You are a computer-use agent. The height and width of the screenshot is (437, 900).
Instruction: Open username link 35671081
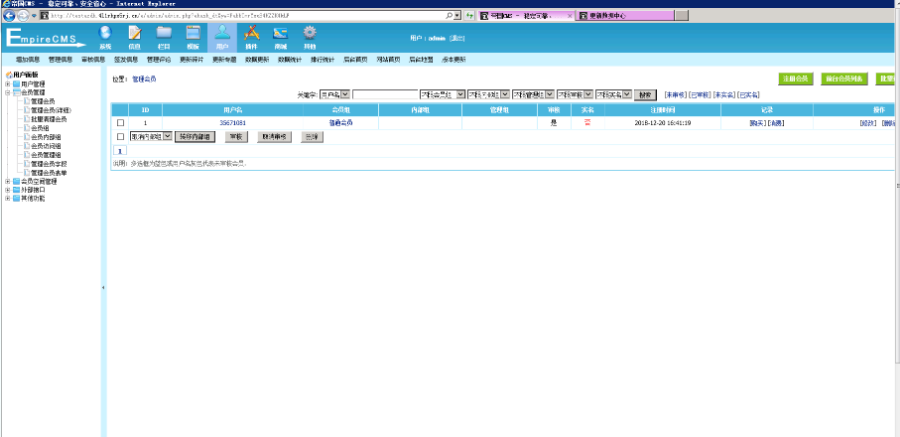[232, 123]
